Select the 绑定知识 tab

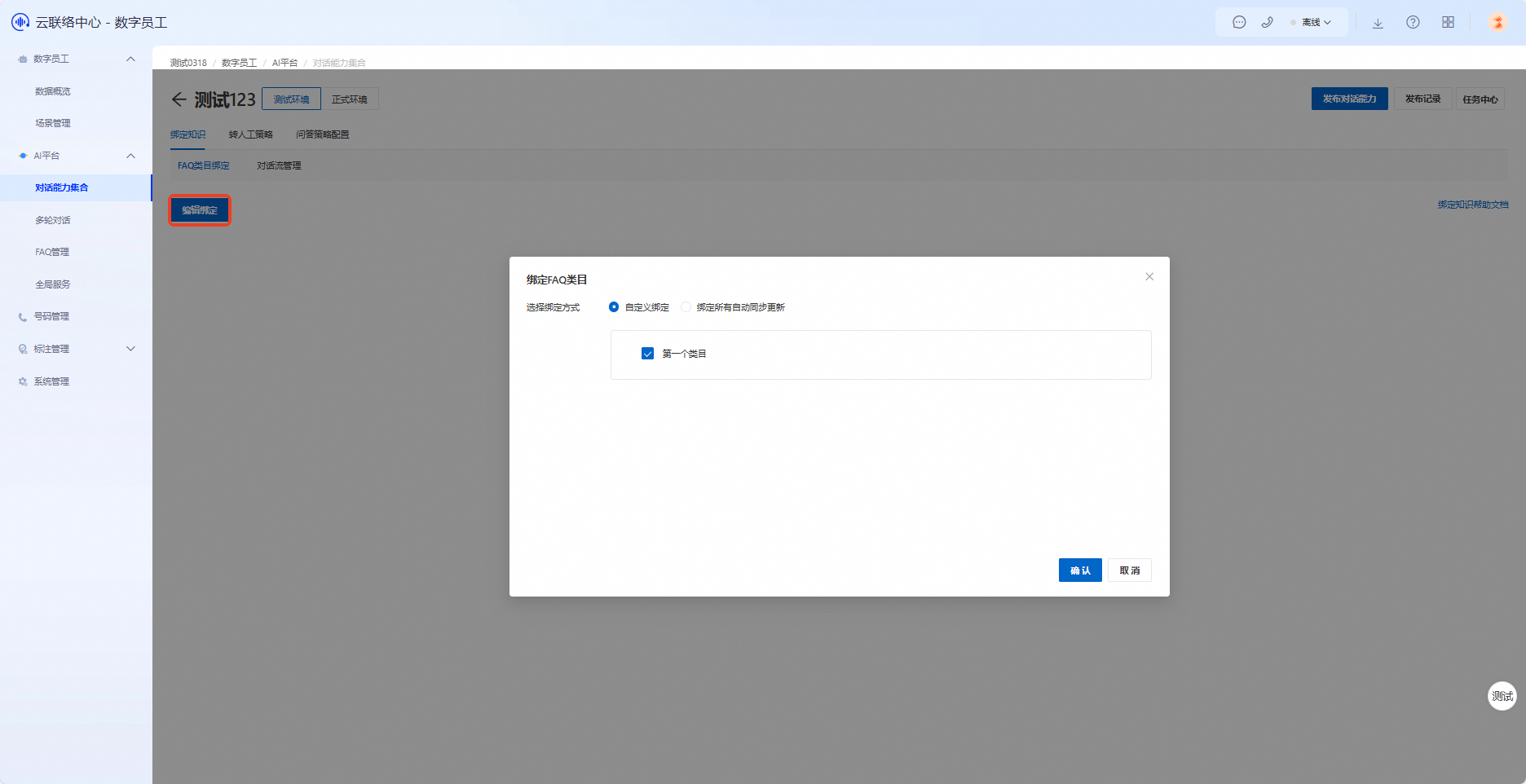click(188, 134)
